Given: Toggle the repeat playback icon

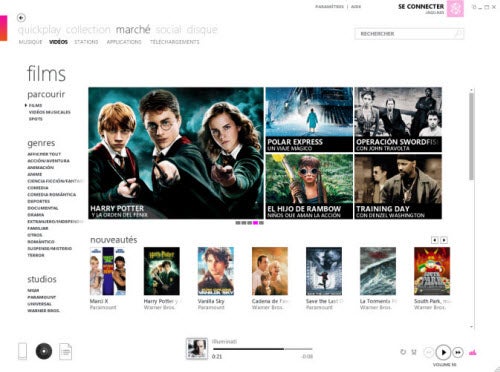Looking at the screenshot, I should 403,352.
